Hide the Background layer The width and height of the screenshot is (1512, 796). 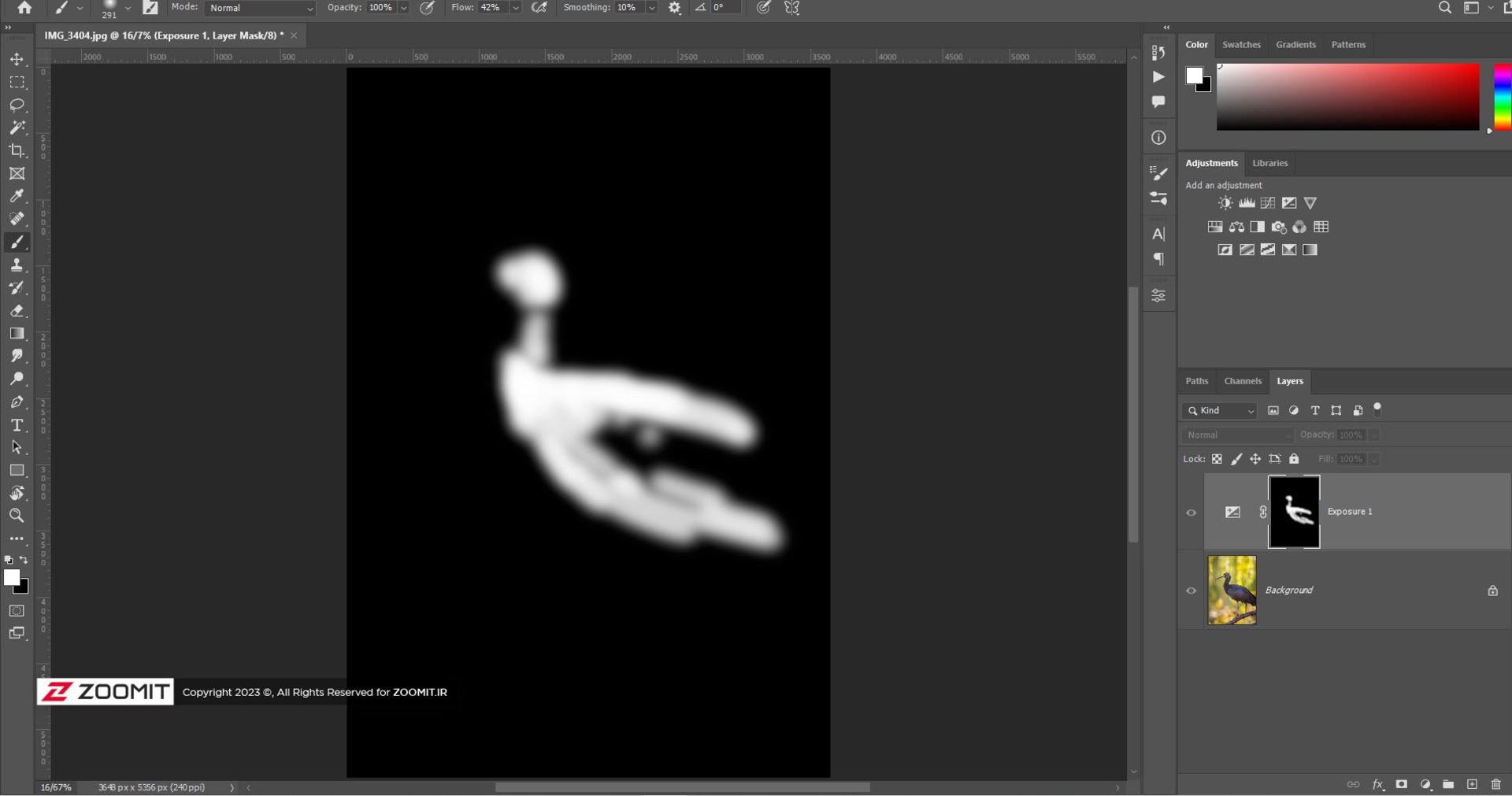pyautogui.click(x=1191, y=591)
